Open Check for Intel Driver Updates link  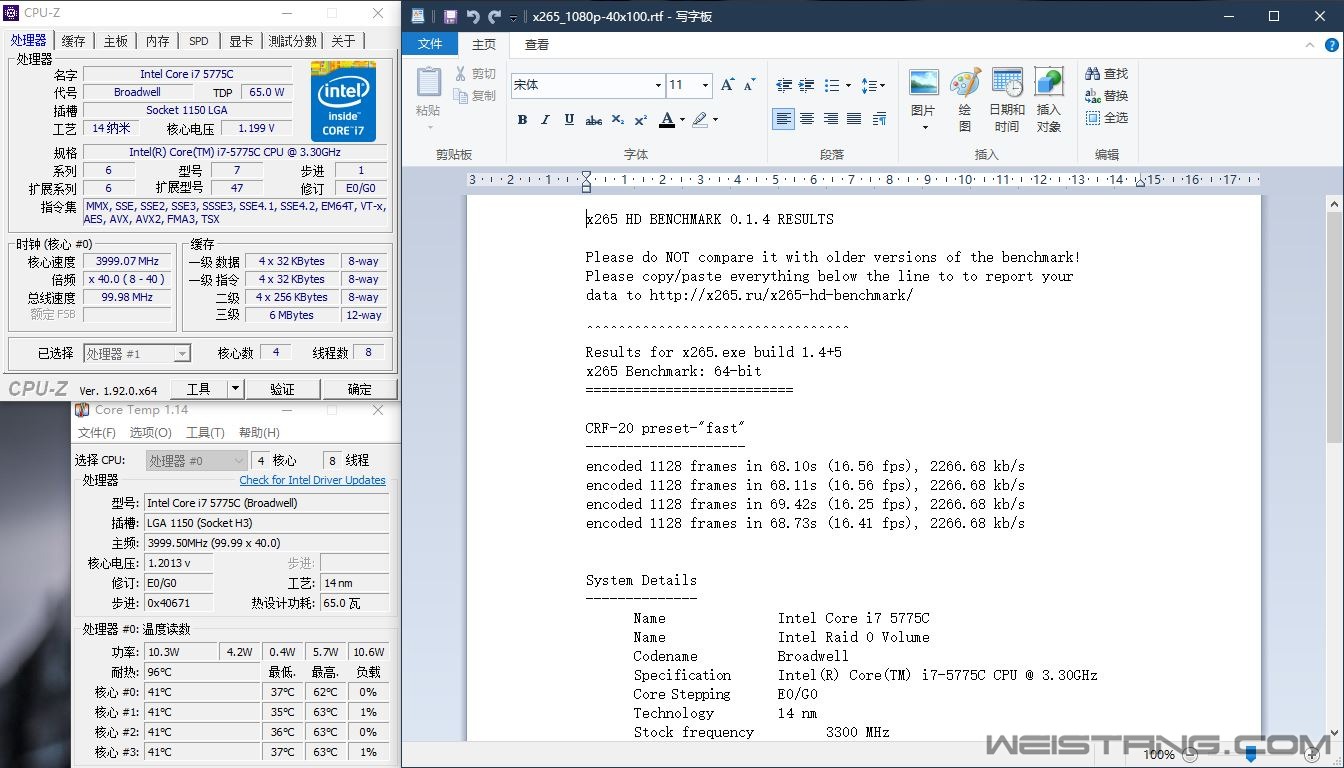pyautogui.click(x=312, y=480)
